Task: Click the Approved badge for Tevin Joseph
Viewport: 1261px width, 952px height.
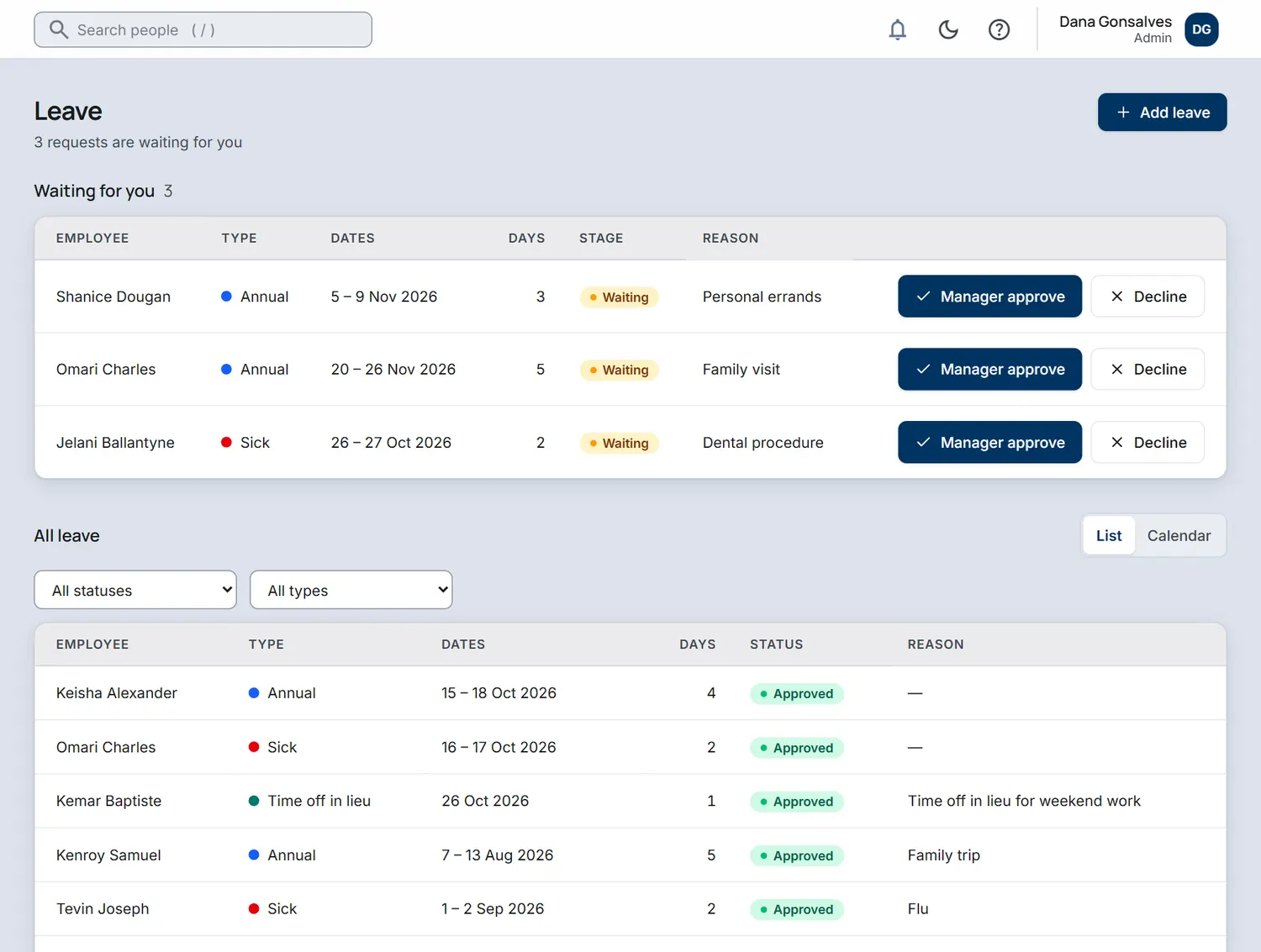Action: [x=797, y=909]
